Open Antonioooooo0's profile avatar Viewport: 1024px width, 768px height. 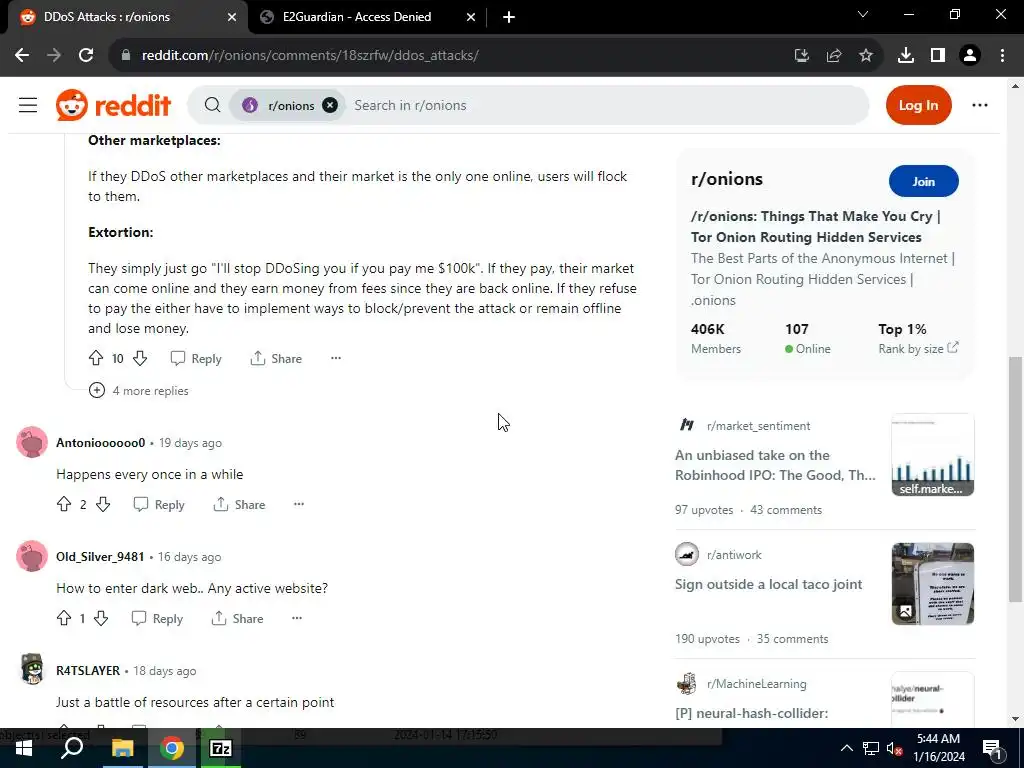[32, 442]
